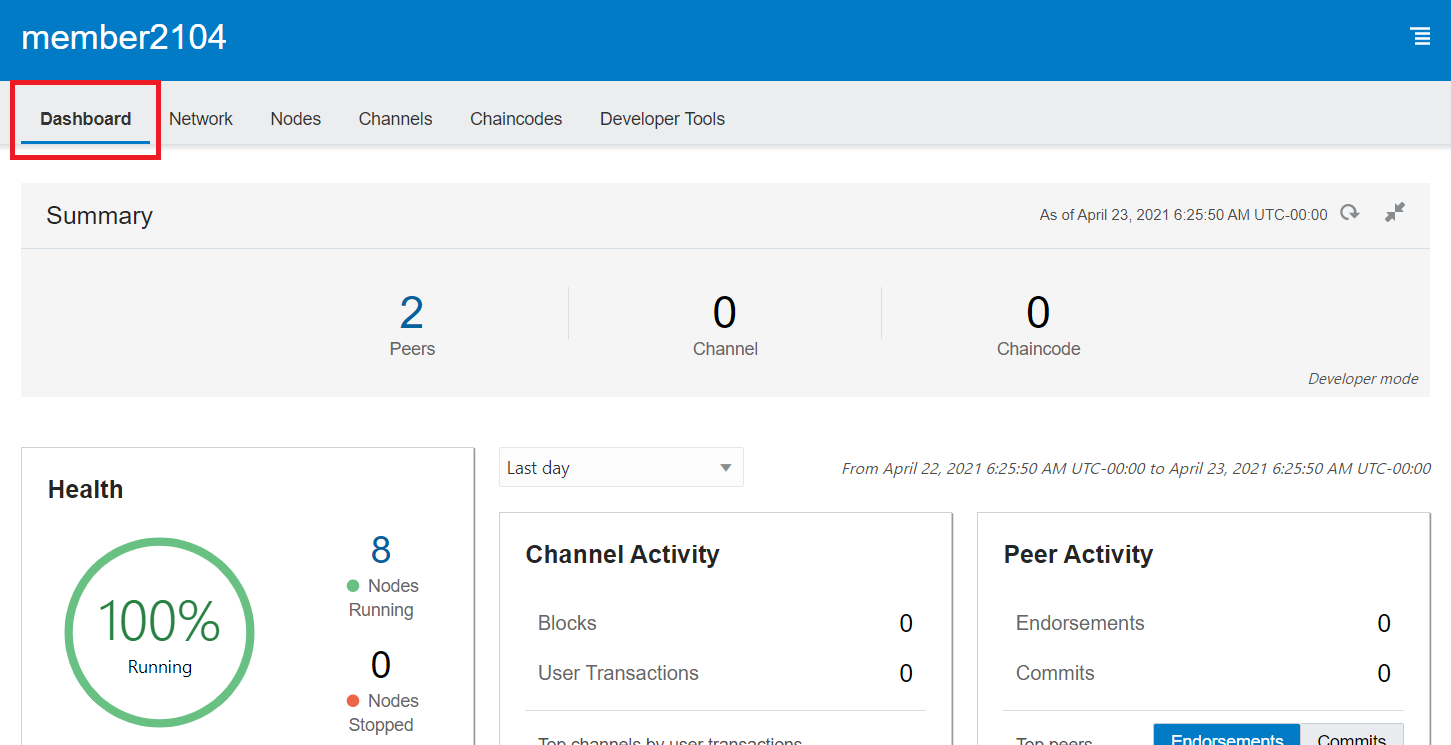Select the Channels tab

pyautogui.click(x=395, y=118)
